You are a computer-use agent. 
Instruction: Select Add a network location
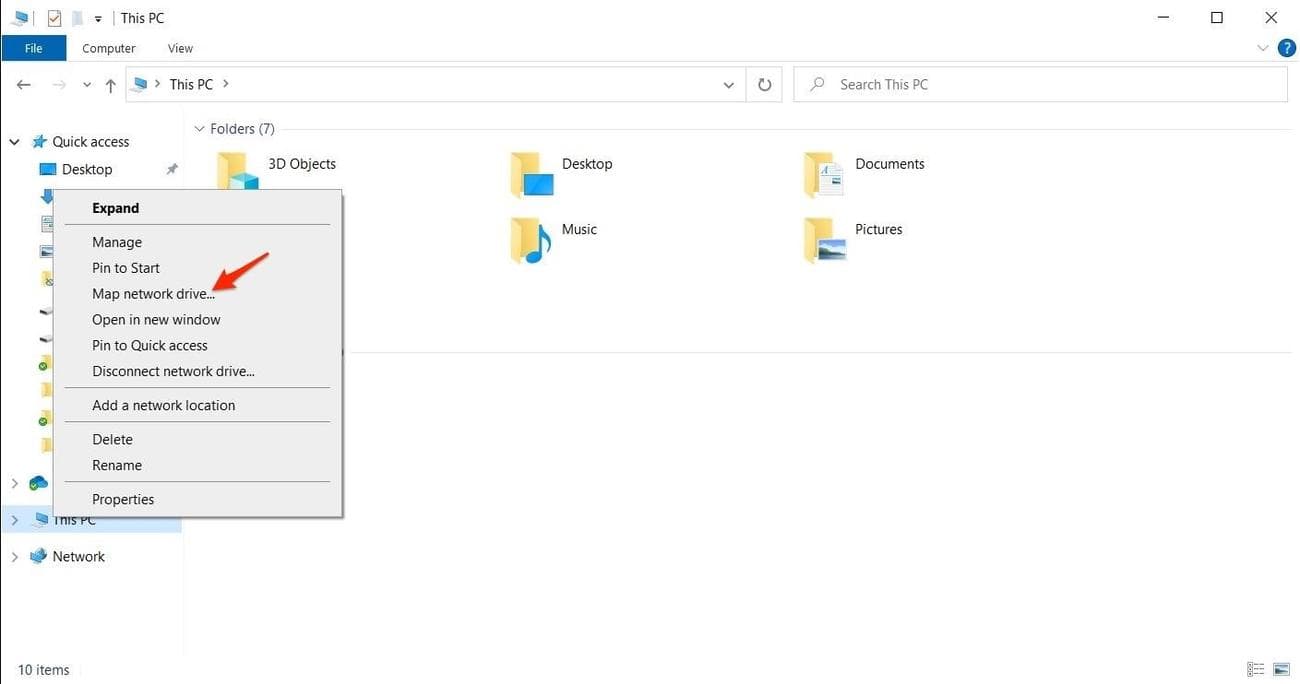(163, 405)
